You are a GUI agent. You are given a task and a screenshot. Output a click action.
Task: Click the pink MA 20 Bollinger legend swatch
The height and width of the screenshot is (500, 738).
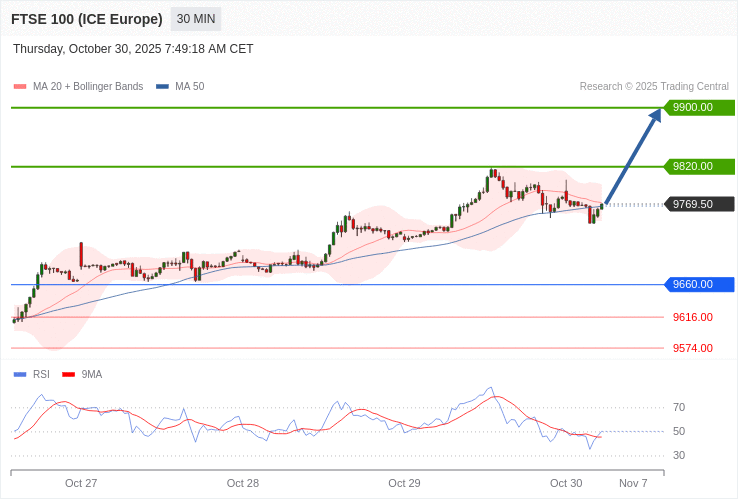tap(20, 87)
